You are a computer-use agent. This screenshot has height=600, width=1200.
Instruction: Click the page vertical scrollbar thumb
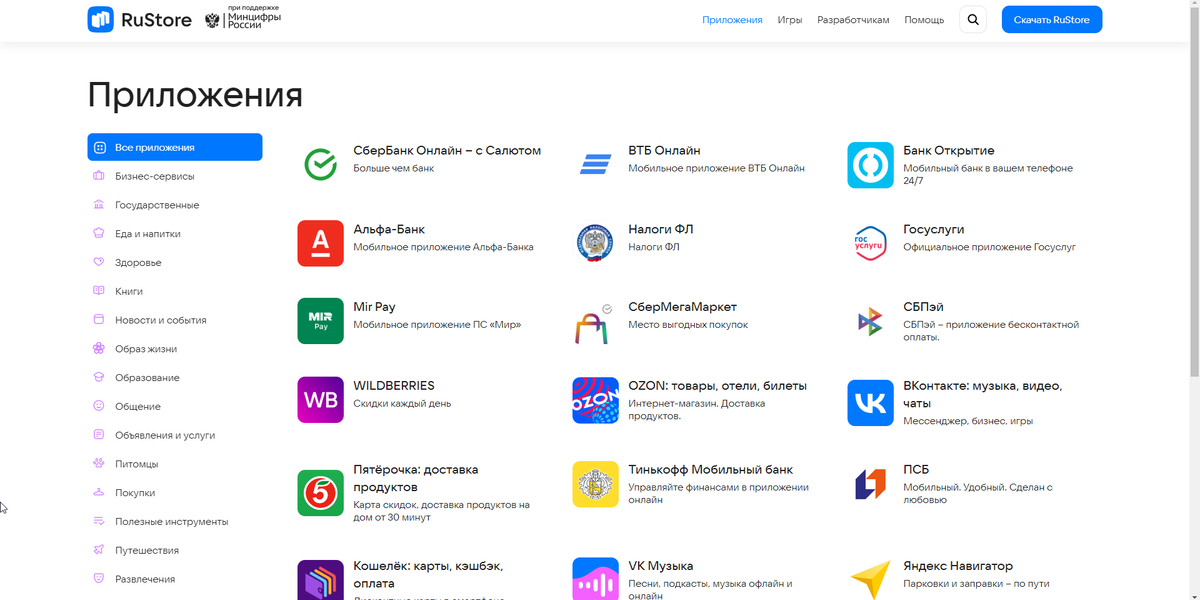[1194, 190]
